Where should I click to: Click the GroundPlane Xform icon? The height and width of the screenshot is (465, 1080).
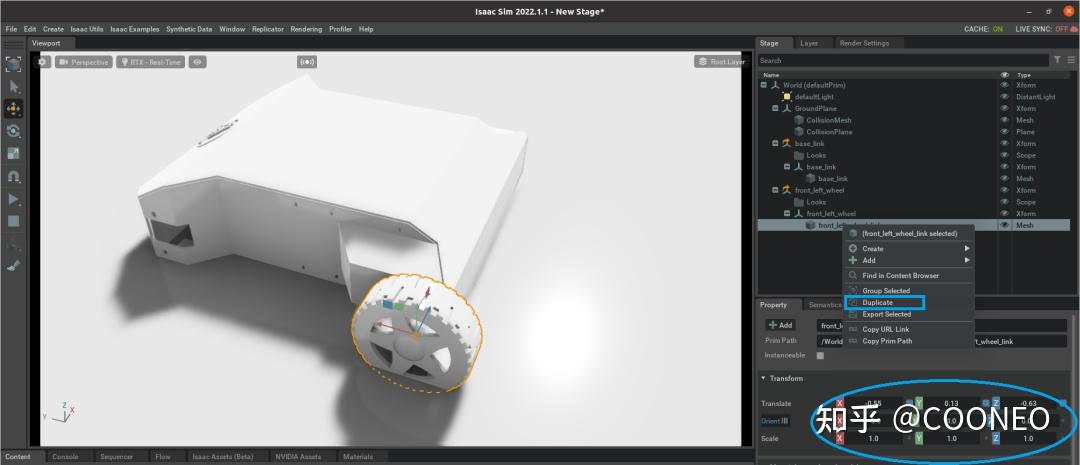click(x=787, y=109)
